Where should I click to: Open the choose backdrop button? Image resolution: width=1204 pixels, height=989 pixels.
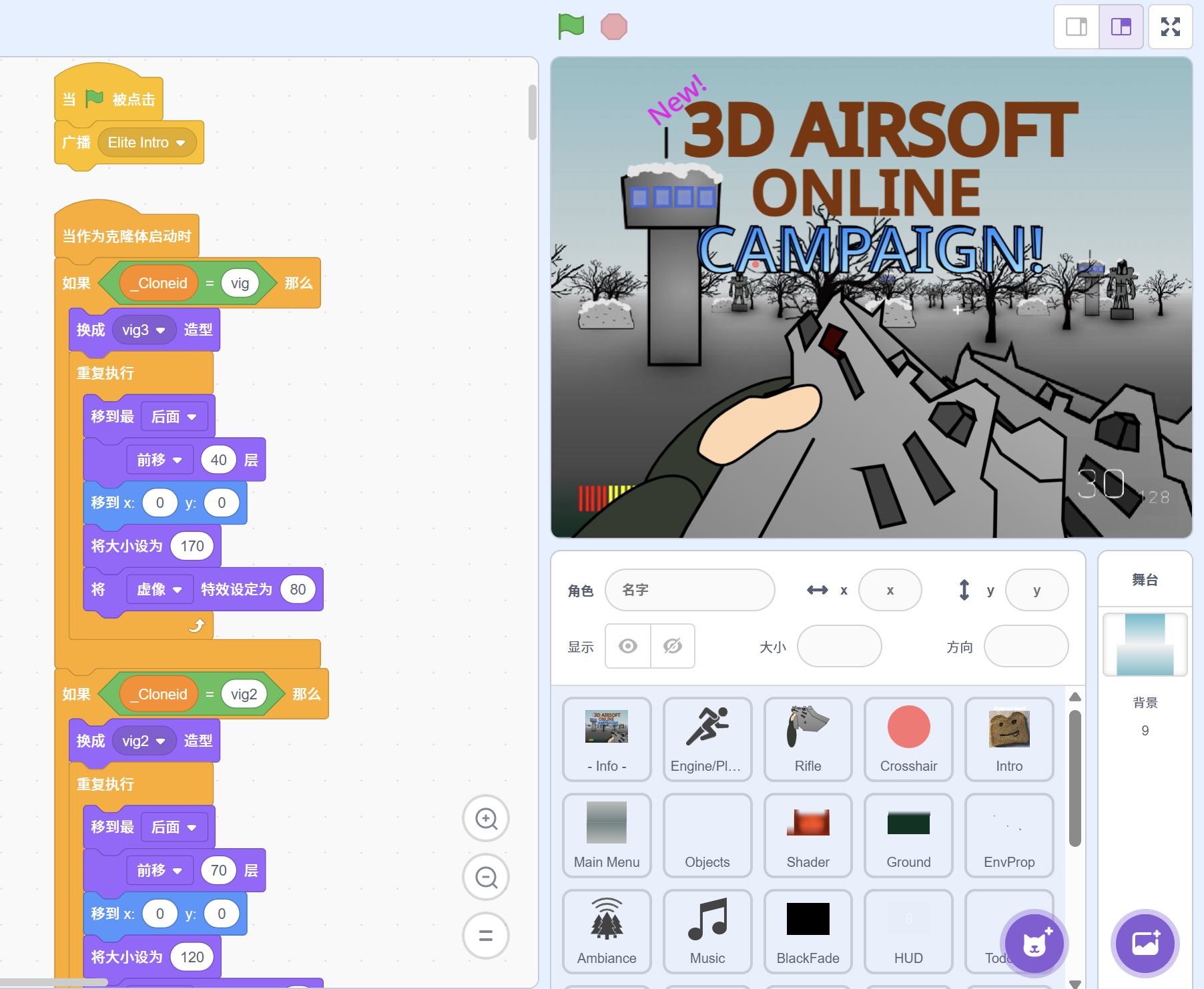point(1145,944)
